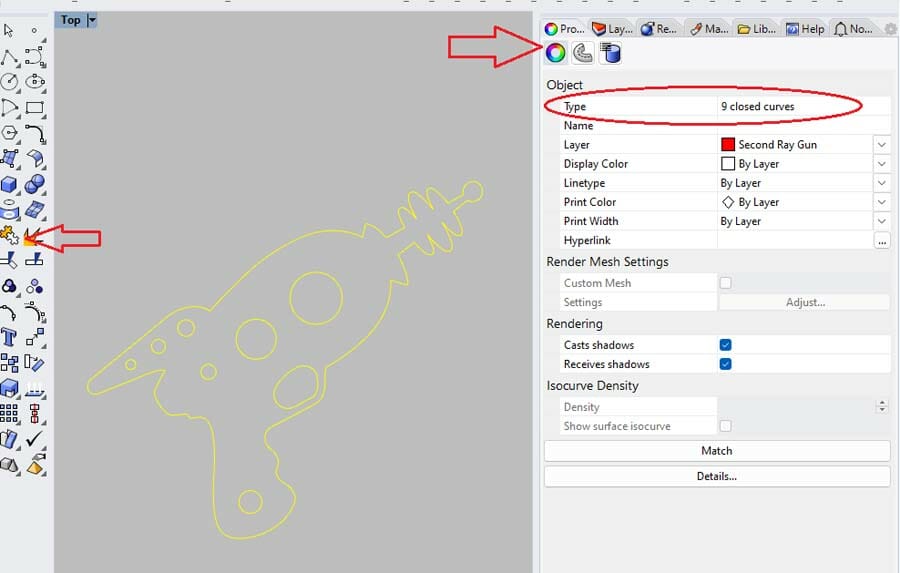900x573 pixels.
Task: Select the Boolean Union spheres tool
Action: (34, 184)
